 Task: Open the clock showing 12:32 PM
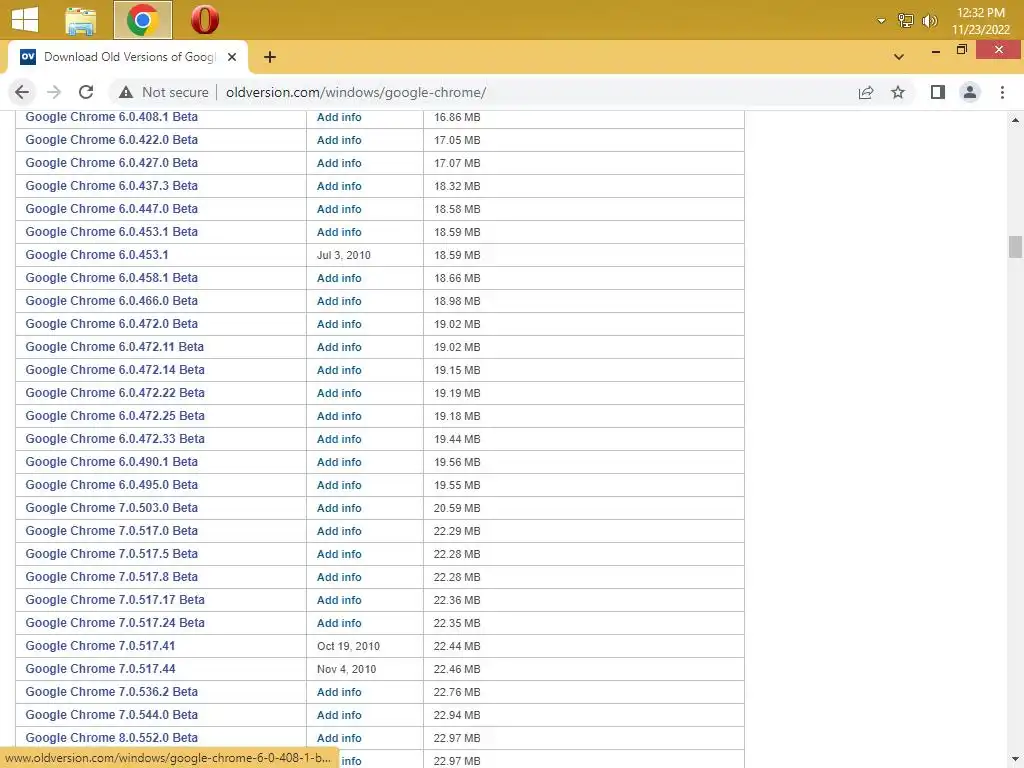point(980,21)
